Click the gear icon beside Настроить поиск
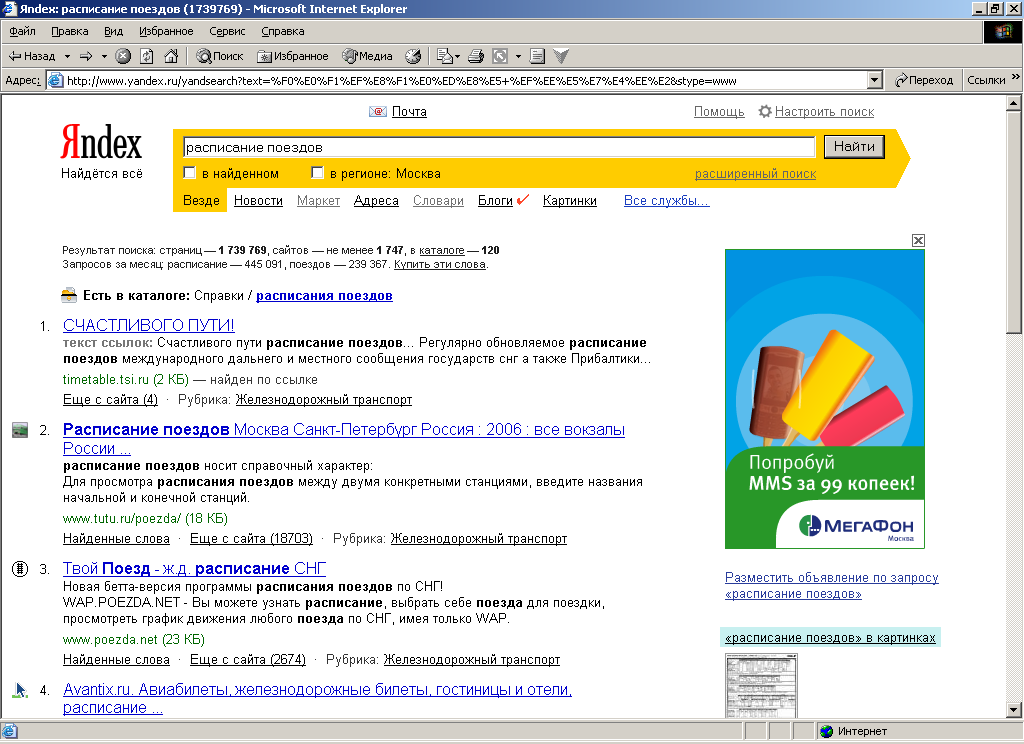The width and height of the screenshot is (1024, 744). coord(765,112)
